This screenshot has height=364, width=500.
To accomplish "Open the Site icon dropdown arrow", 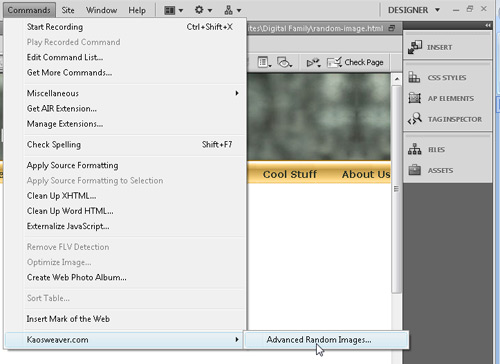I will pos(239,10).
